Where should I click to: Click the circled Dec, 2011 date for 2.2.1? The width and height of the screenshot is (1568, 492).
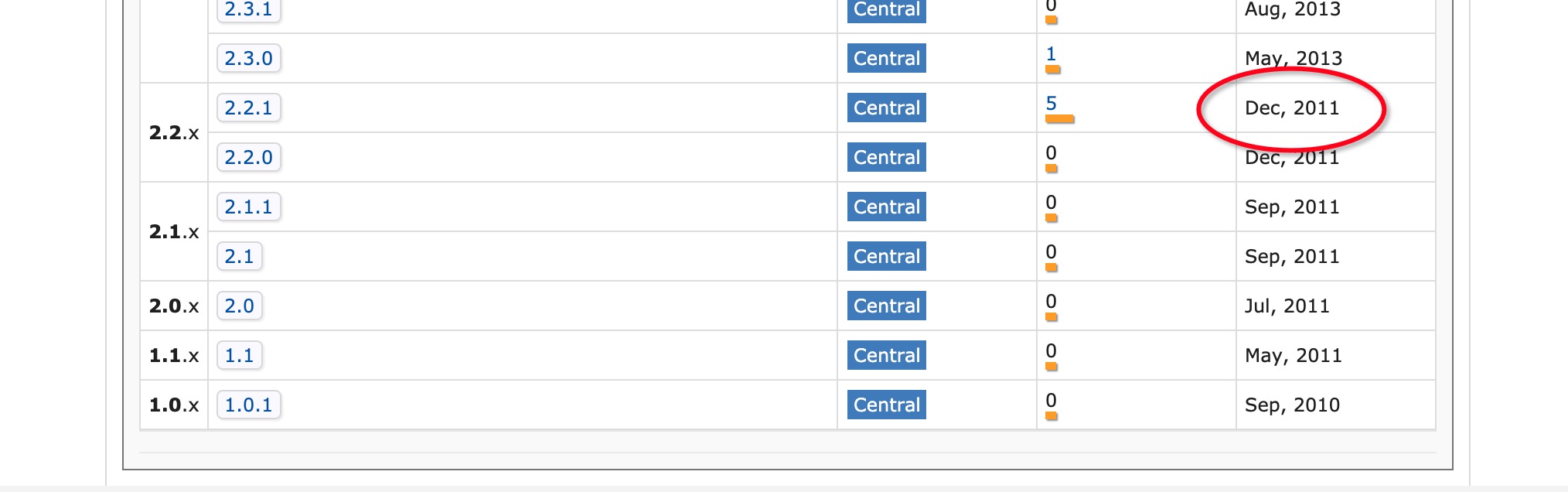(x=1291, y=108)
